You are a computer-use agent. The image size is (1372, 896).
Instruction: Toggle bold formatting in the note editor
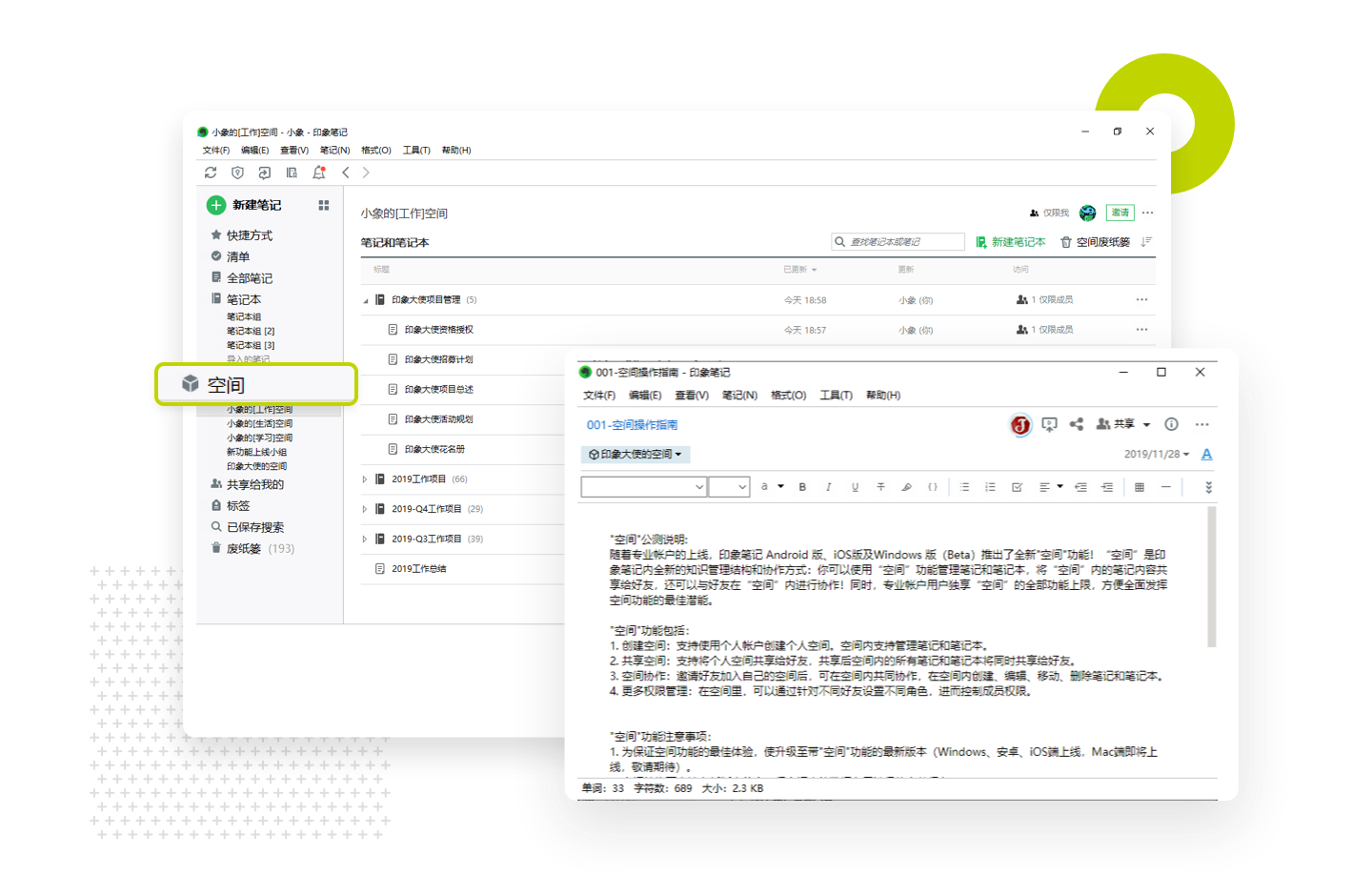(802, 487)
